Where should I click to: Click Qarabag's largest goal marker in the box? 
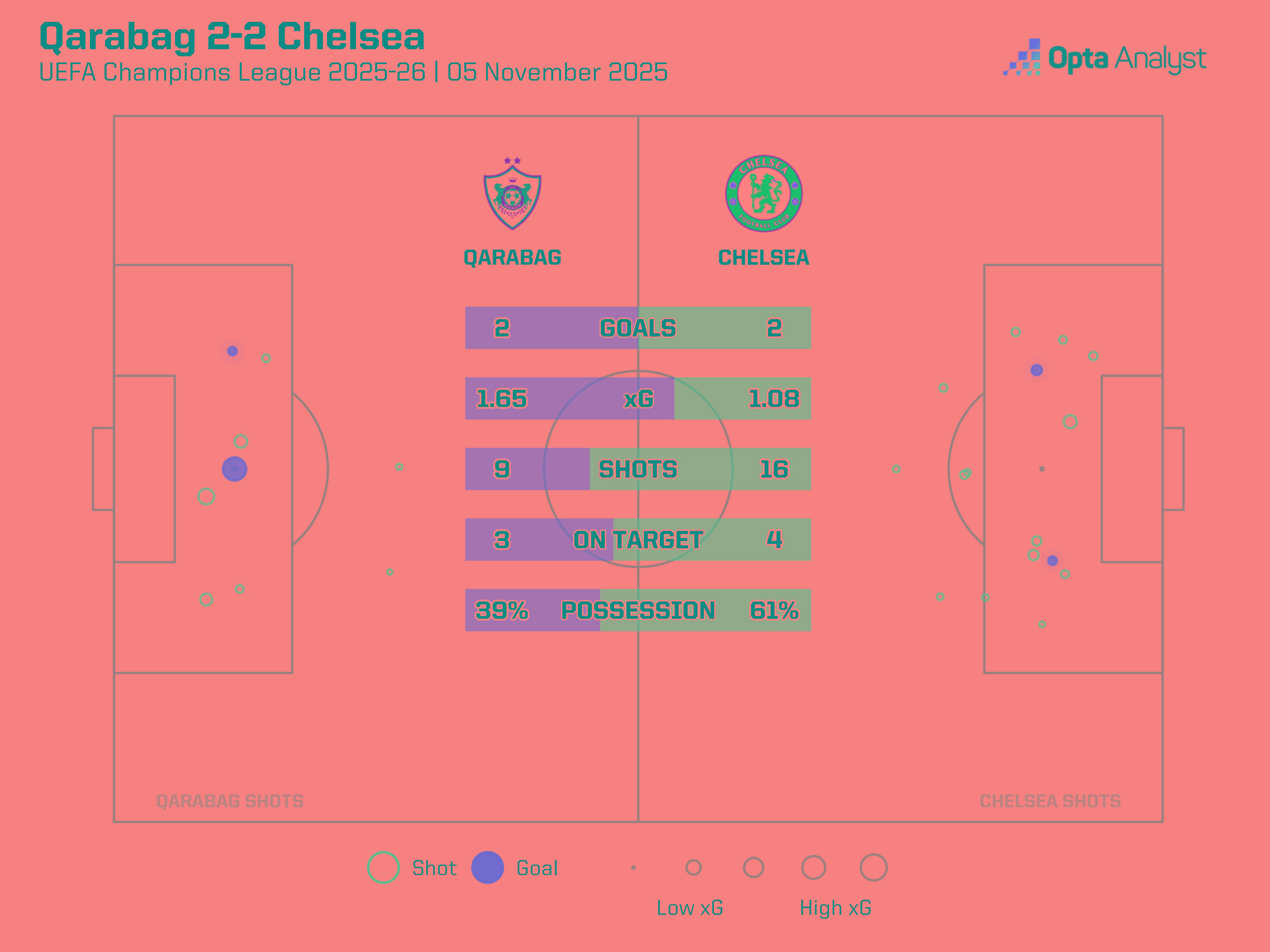point(234,469)
